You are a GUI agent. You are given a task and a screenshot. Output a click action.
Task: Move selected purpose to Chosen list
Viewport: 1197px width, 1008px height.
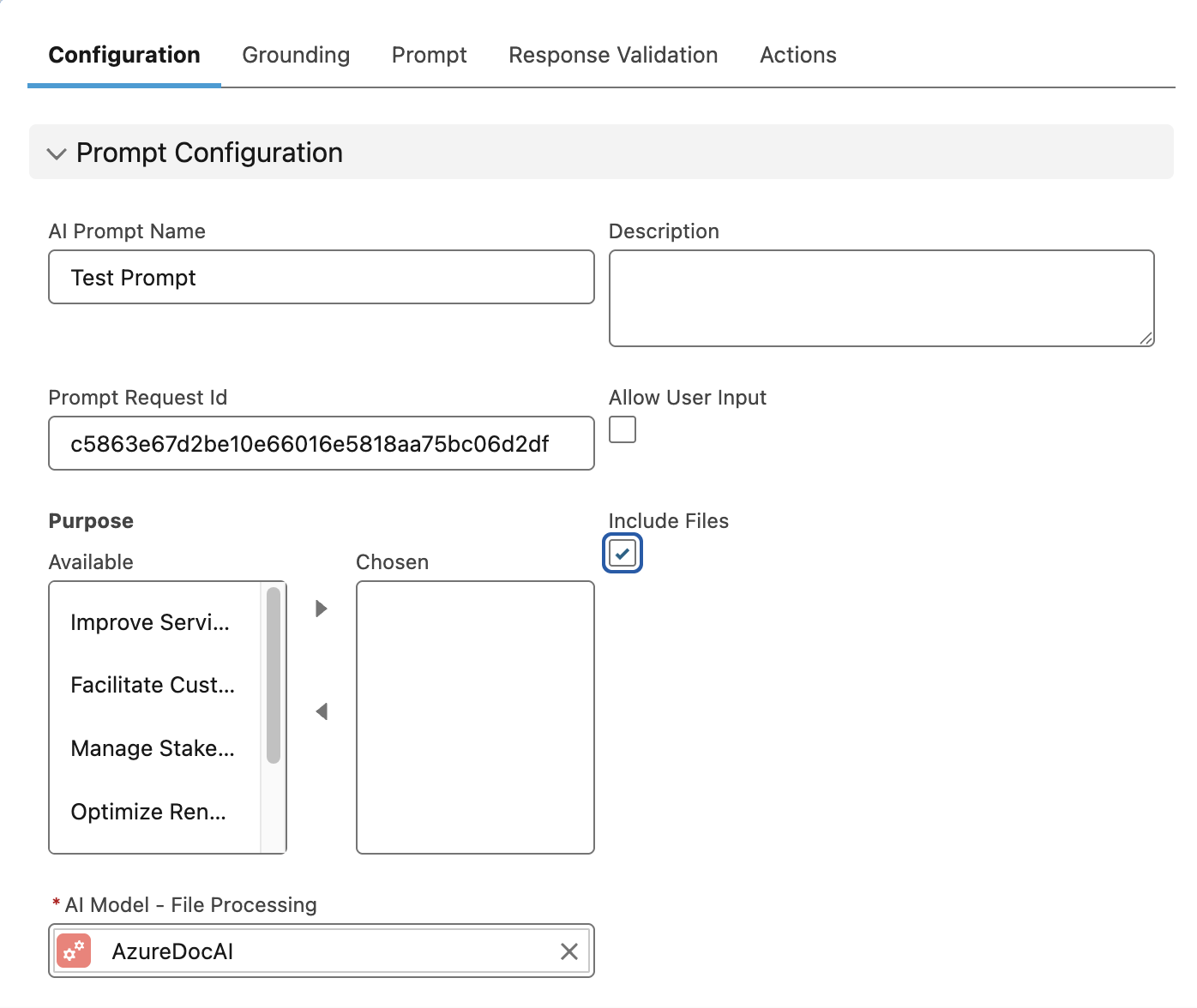322,609
